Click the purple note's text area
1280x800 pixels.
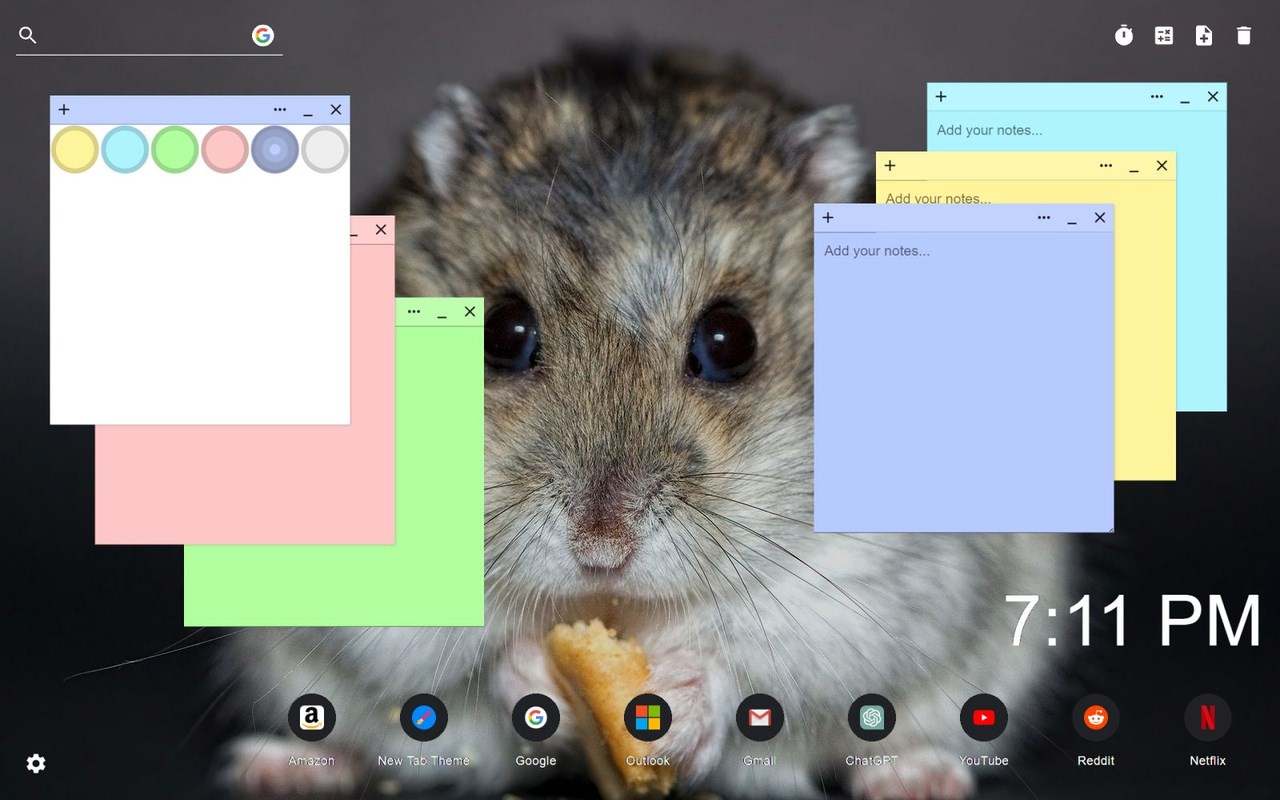964,382
